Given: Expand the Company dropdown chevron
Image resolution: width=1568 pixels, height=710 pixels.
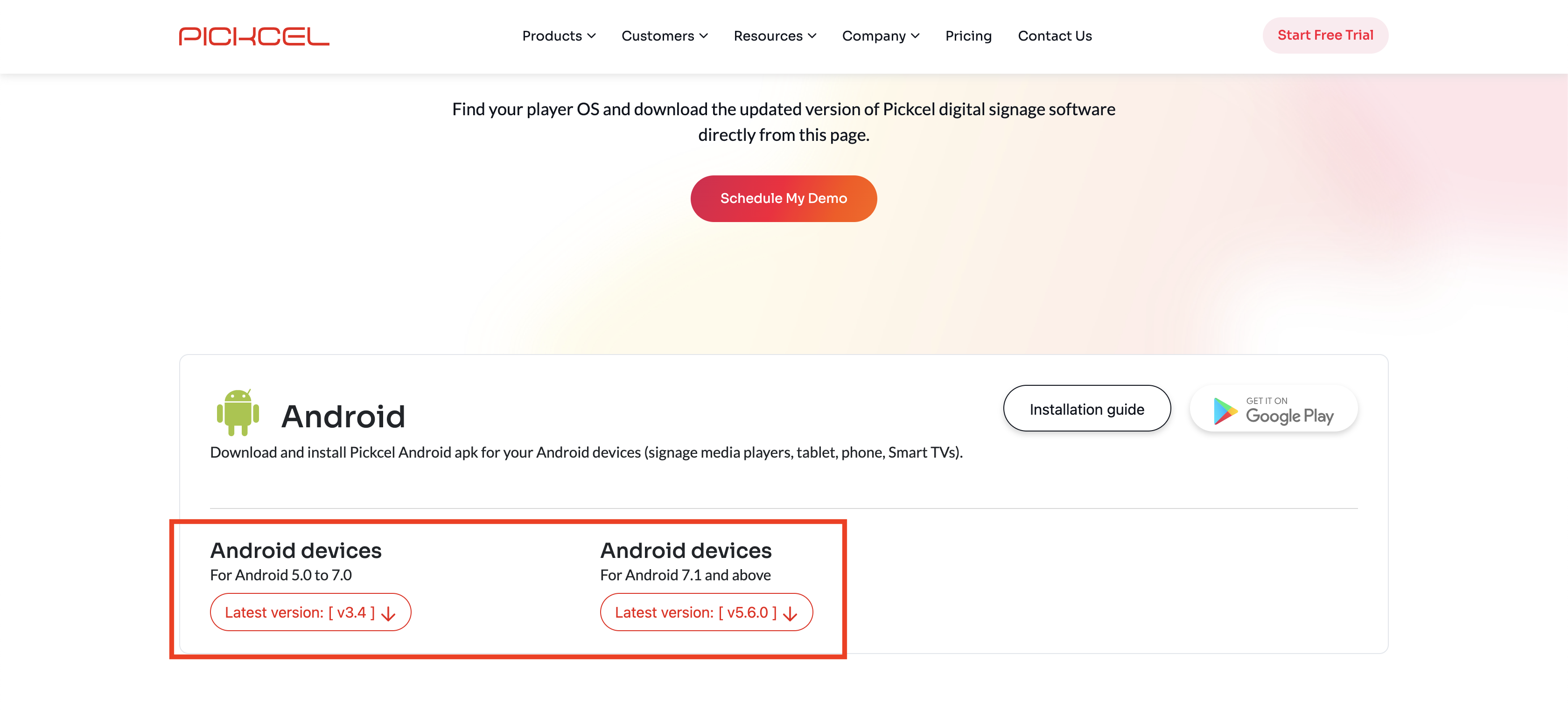Looking at the screenshot, I should pyautogui.click(x=916, y=36).
